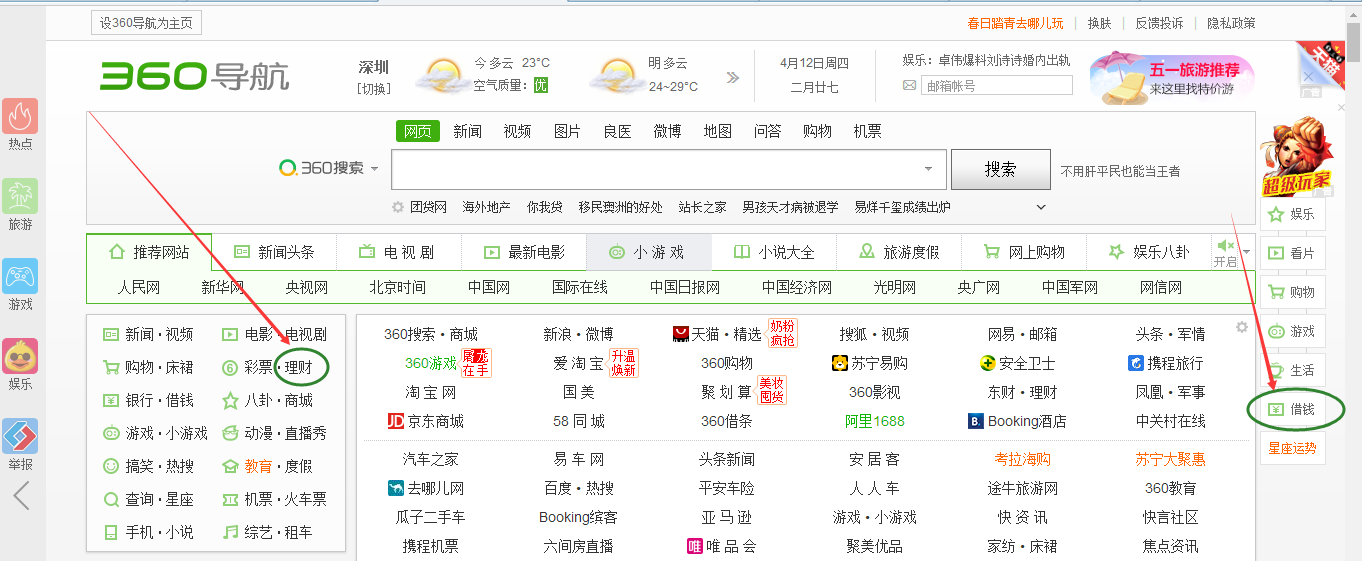Open the 反馈投诉 link
The height and width of the screenshot is (561, 1362).
click(x=1158, y=23)
